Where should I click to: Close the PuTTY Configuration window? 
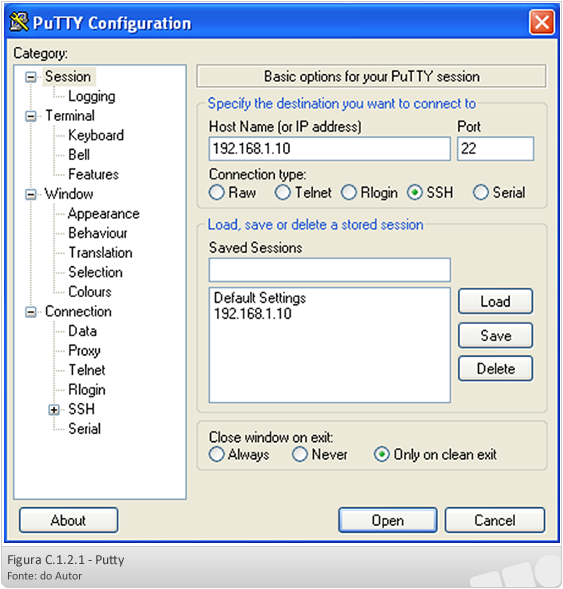tap(542, 22)
